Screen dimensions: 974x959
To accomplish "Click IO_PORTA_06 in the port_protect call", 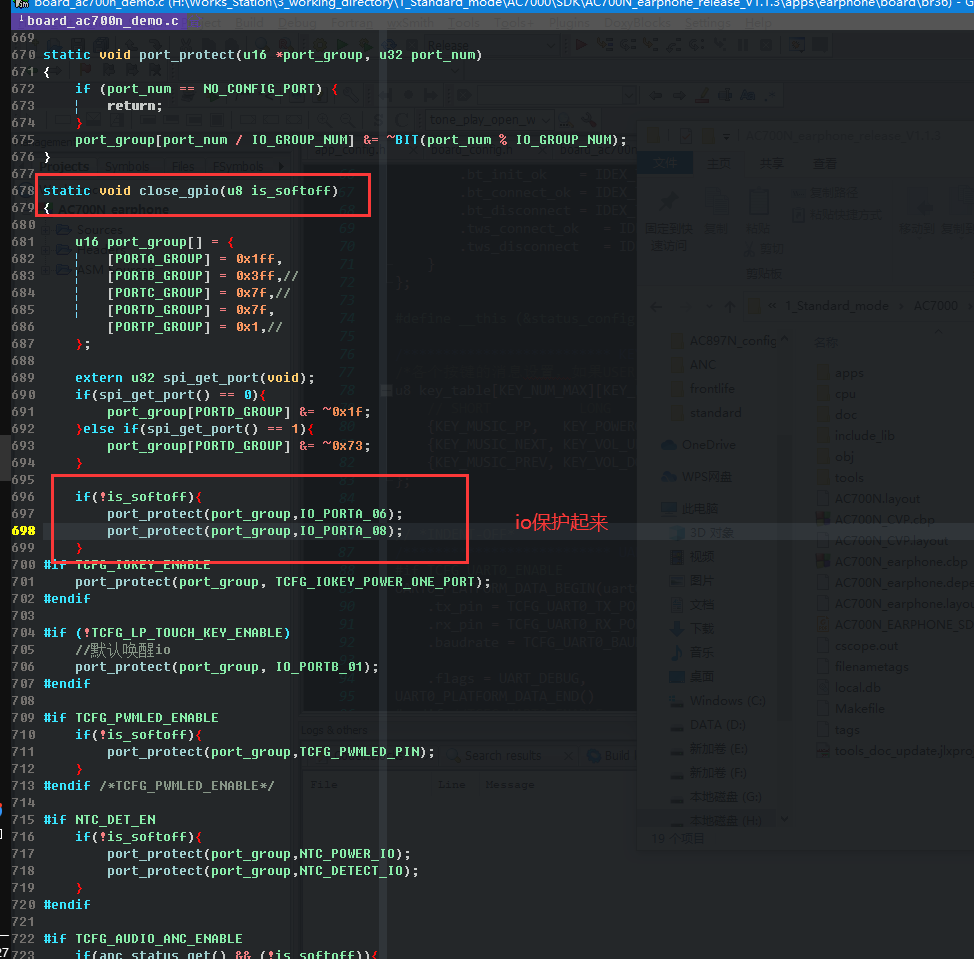I will pos(344,514).
